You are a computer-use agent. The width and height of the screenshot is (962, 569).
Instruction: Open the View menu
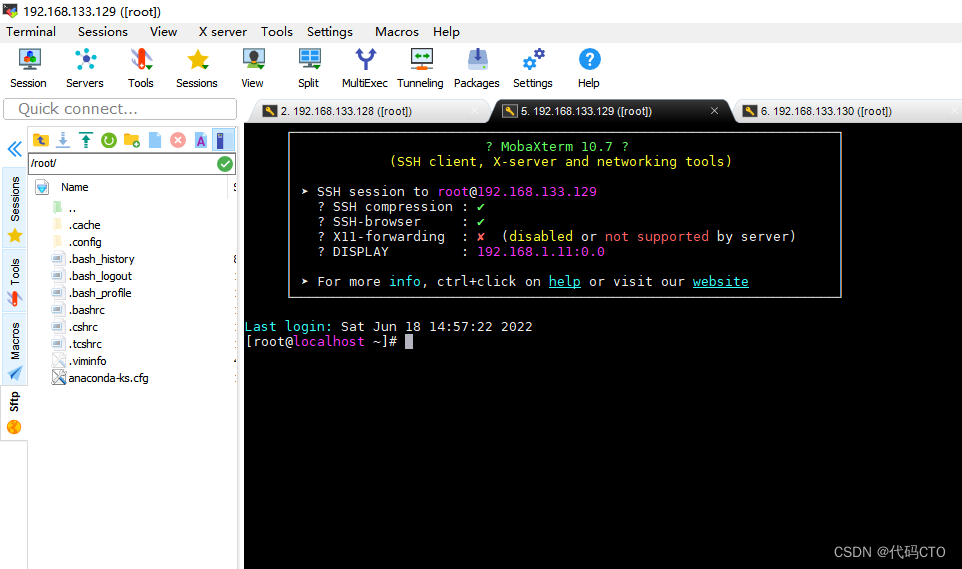pyautogui.click(x=163, y=32)
